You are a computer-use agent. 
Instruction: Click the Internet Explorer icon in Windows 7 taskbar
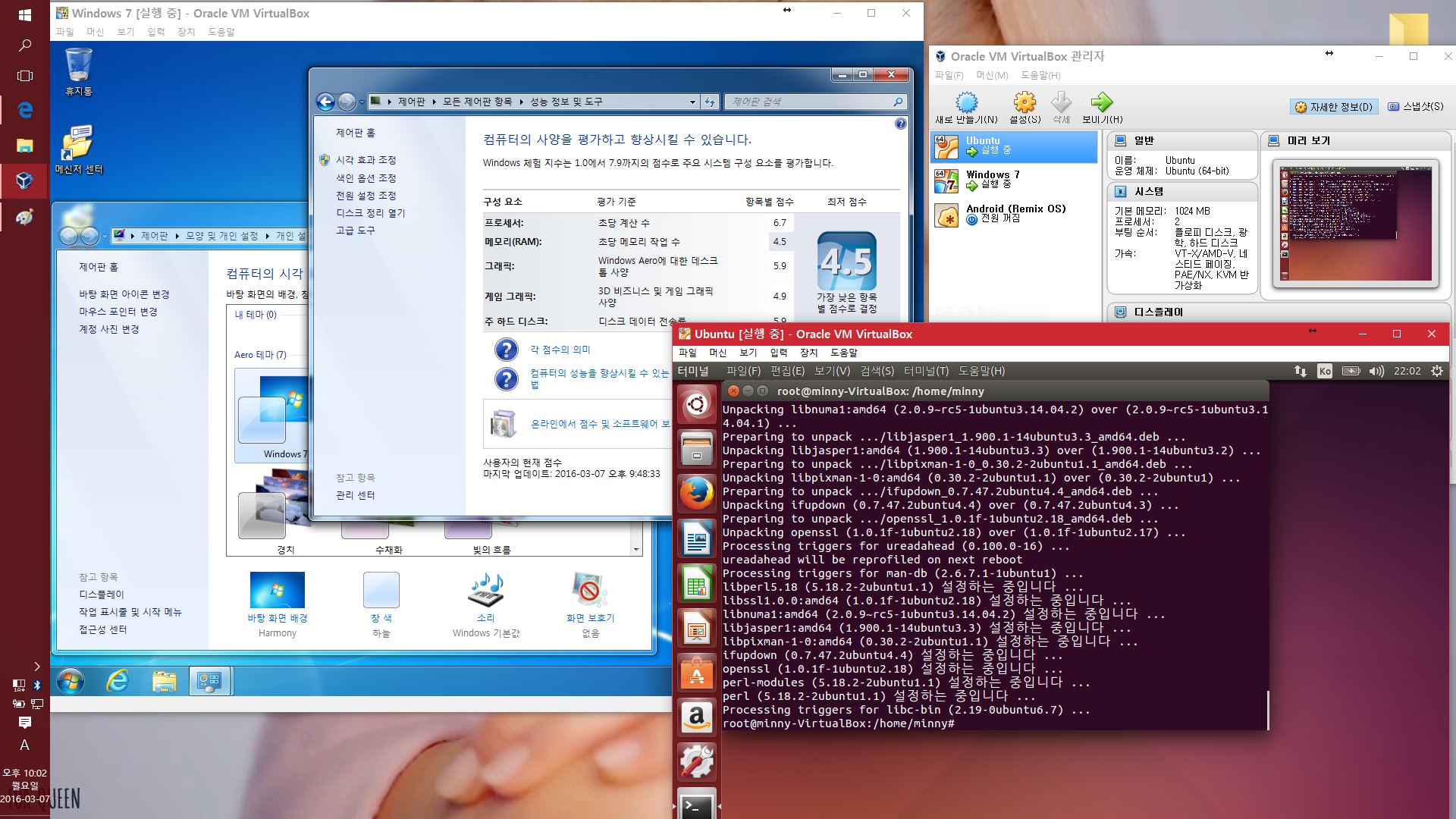pyautogui.click(x=118, y=681)
